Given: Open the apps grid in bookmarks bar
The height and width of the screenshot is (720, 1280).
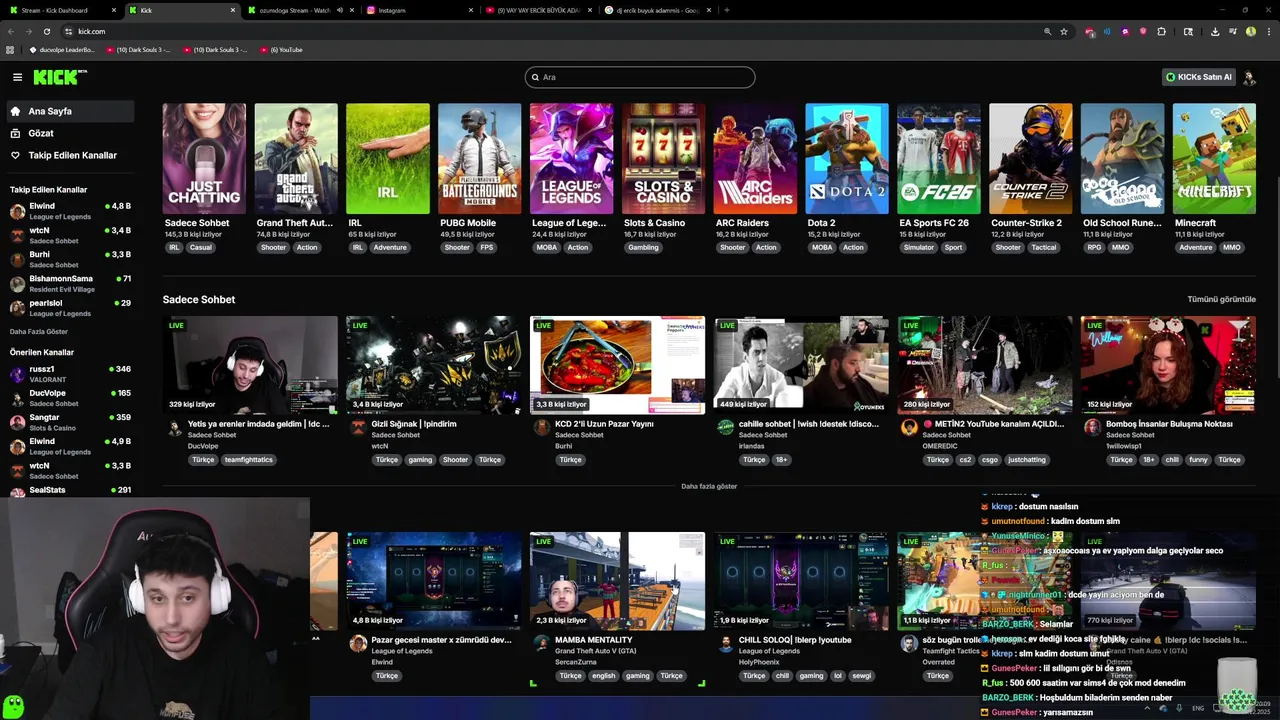Looking at the screenshot, I should pyautogui.click(x=11, y=49).
